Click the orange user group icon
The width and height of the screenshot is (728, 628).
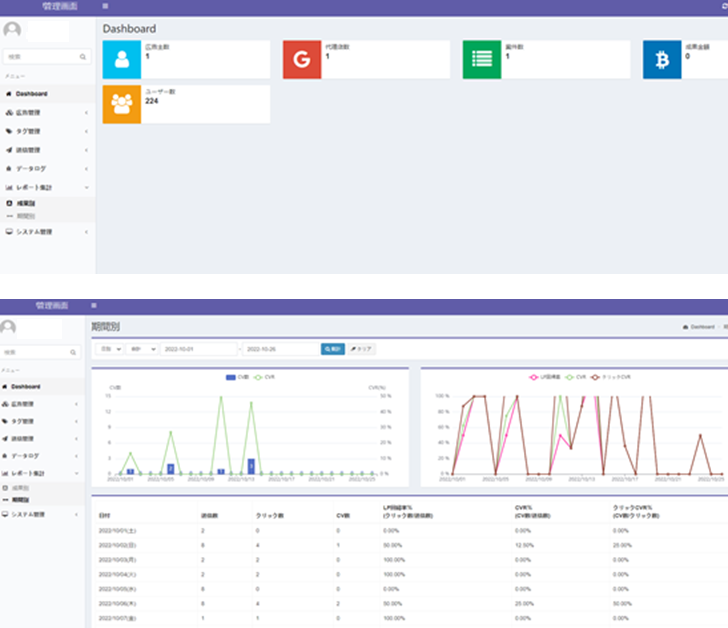(122, 104)
